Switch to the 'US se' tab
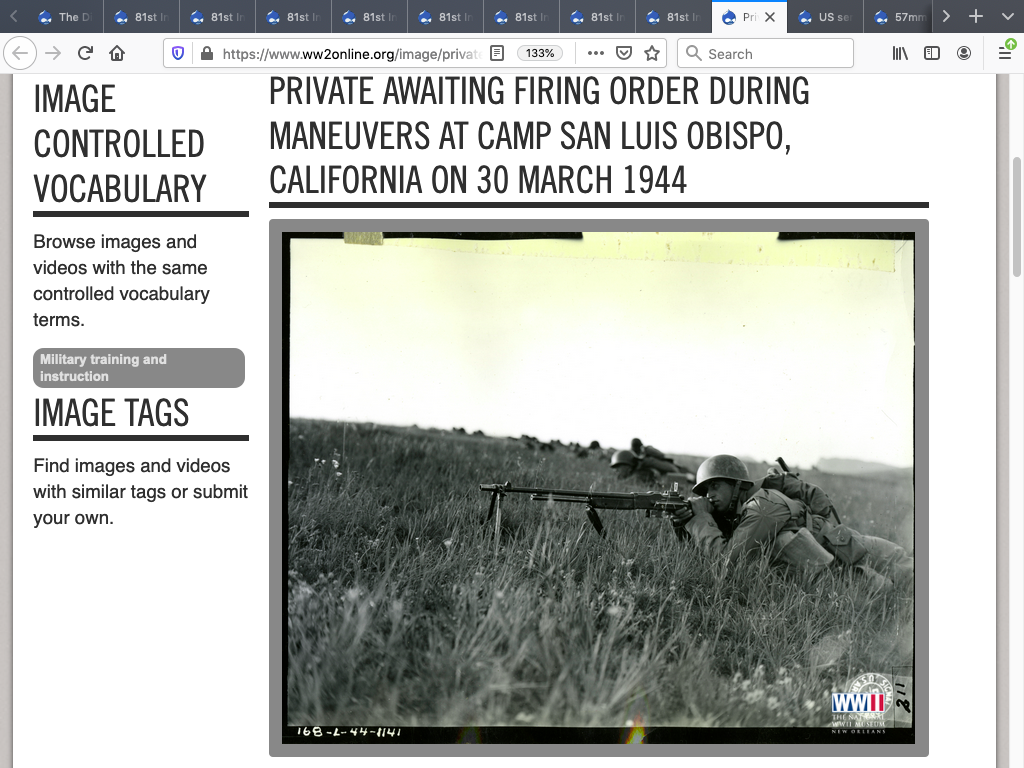 pos(825,17)
